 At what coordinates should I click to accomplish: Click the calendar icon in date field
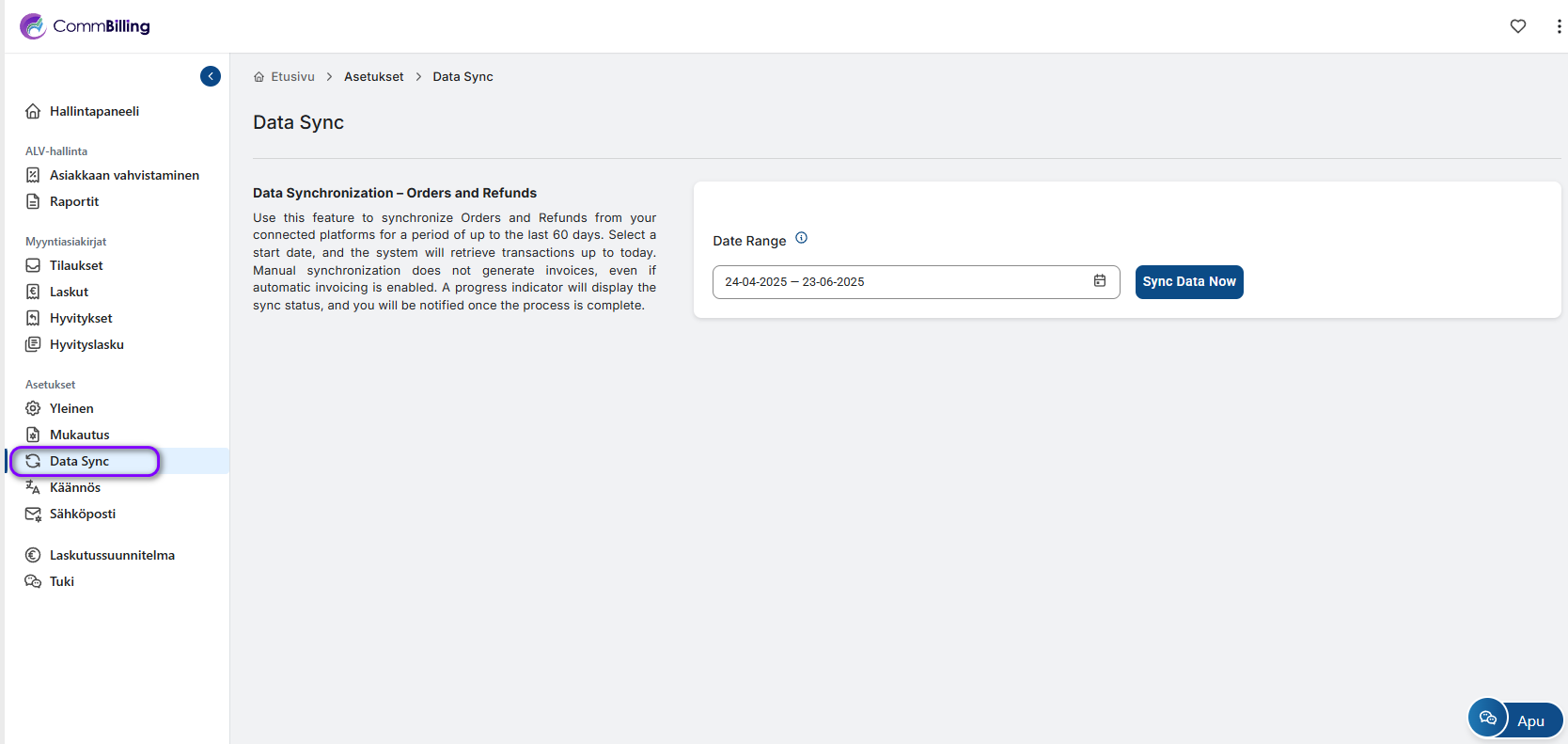[x=1099, y=281]
